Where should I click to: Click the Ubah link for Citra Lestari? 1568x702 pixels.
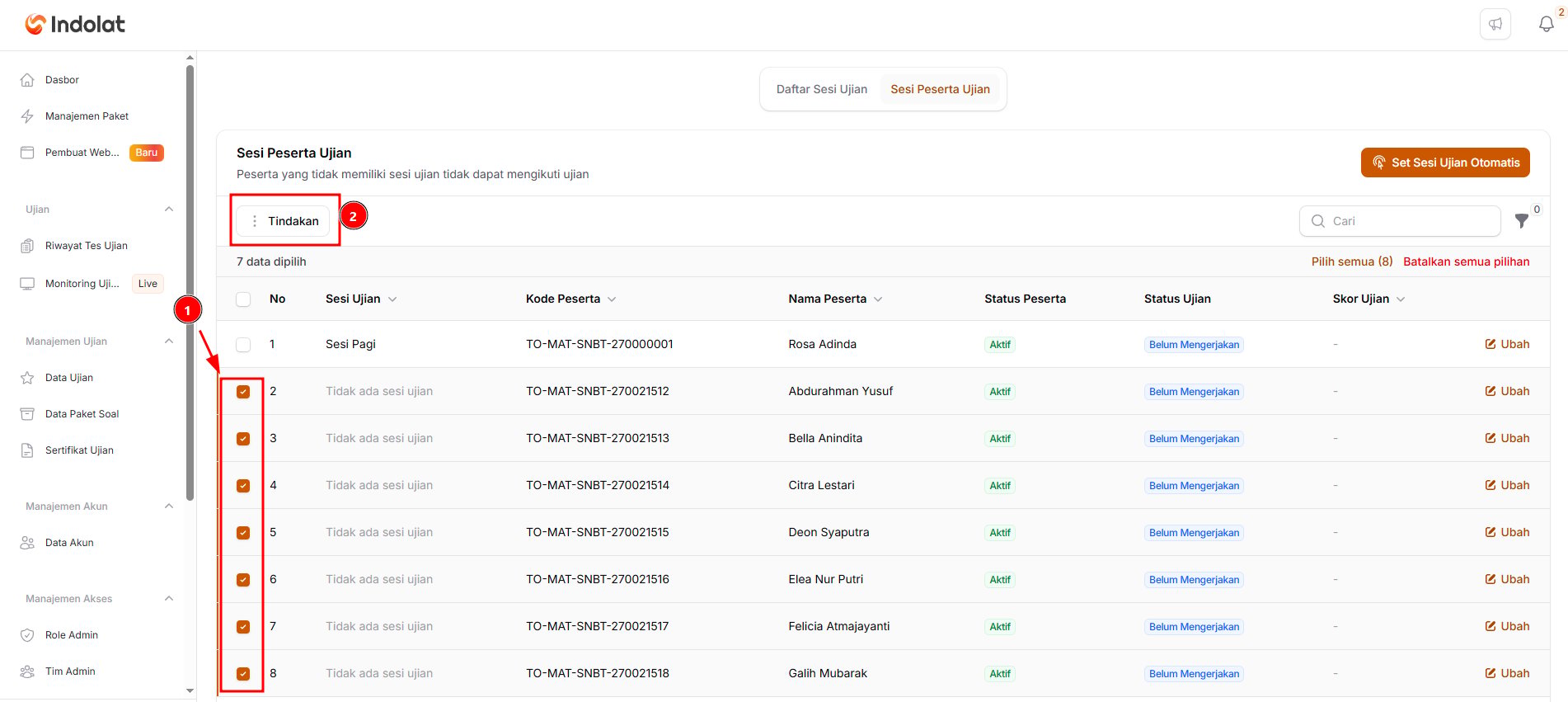[x=1514, y=485]
